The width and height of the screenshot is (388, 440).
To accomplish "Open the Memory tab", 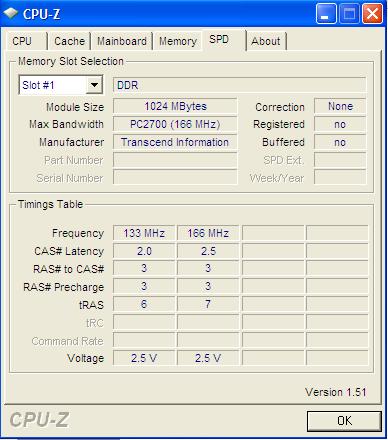I will coord(178,41).
